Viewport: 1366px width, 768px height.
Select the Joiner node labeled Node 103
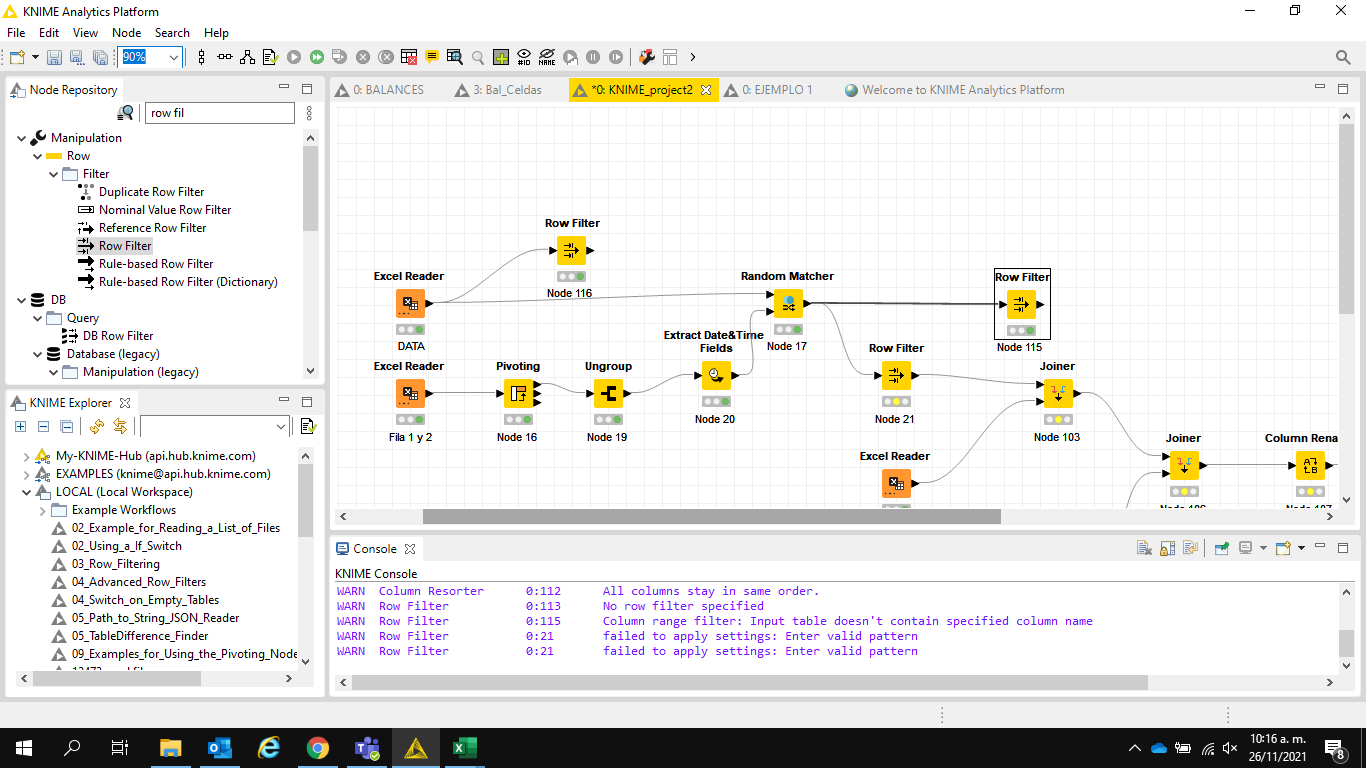click(1058, 394)
